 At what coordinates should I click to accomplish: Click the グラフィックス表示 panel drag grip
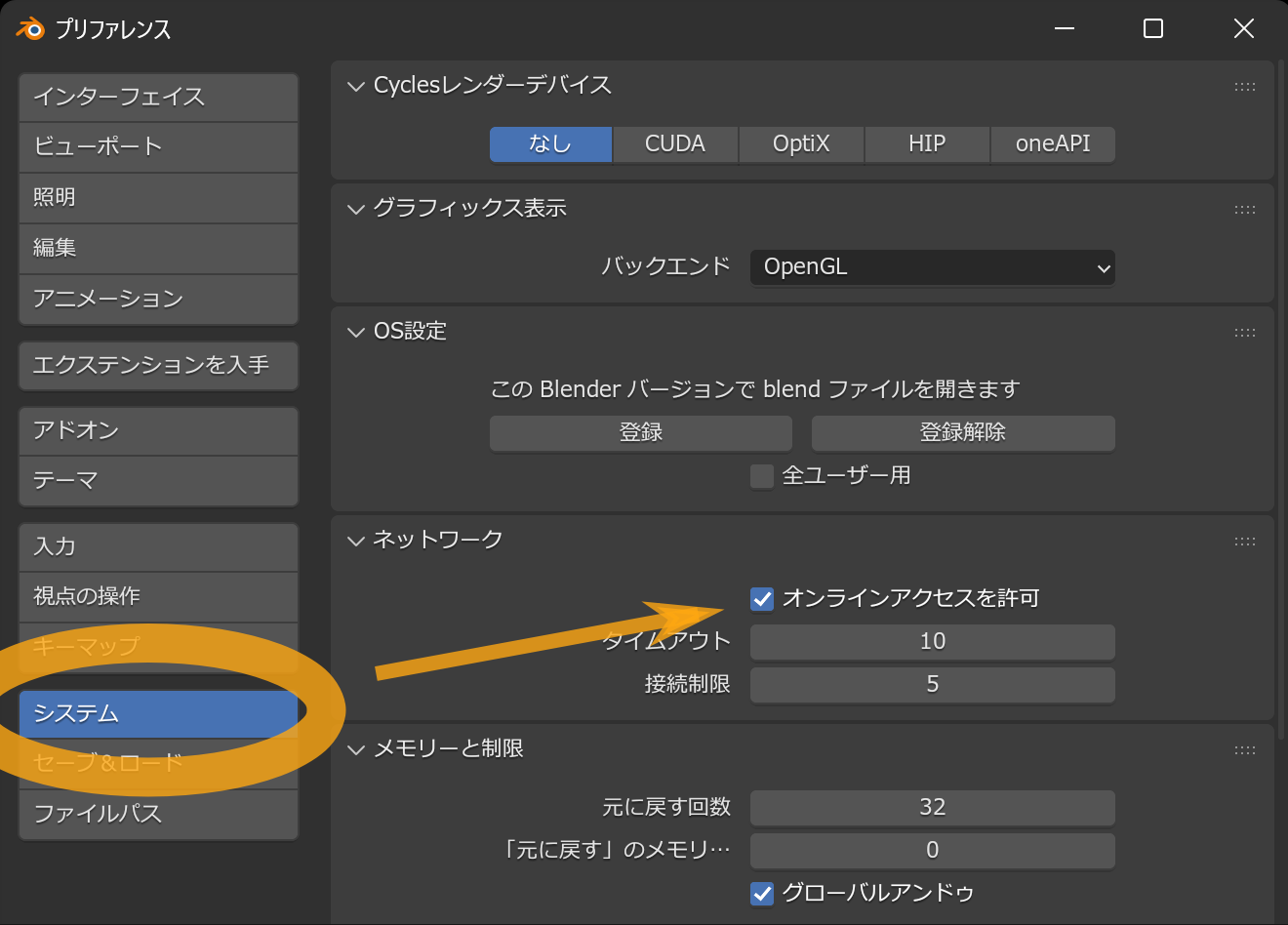pyautogui.click(x=1244, y=210)
